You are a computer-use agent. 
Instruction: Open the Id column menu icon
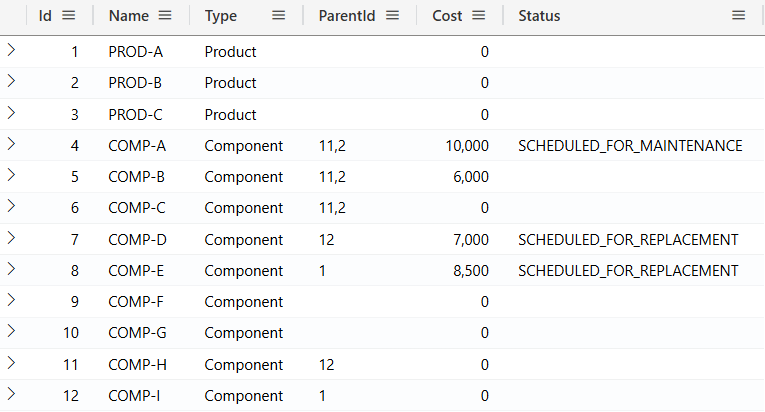click(68, 16)
